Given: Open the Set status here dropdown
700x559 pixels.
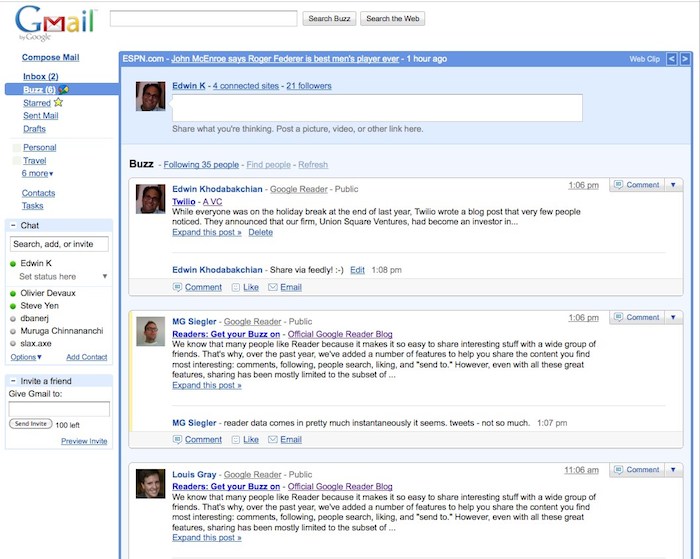Looking at the screenshot, I should 106,277.
